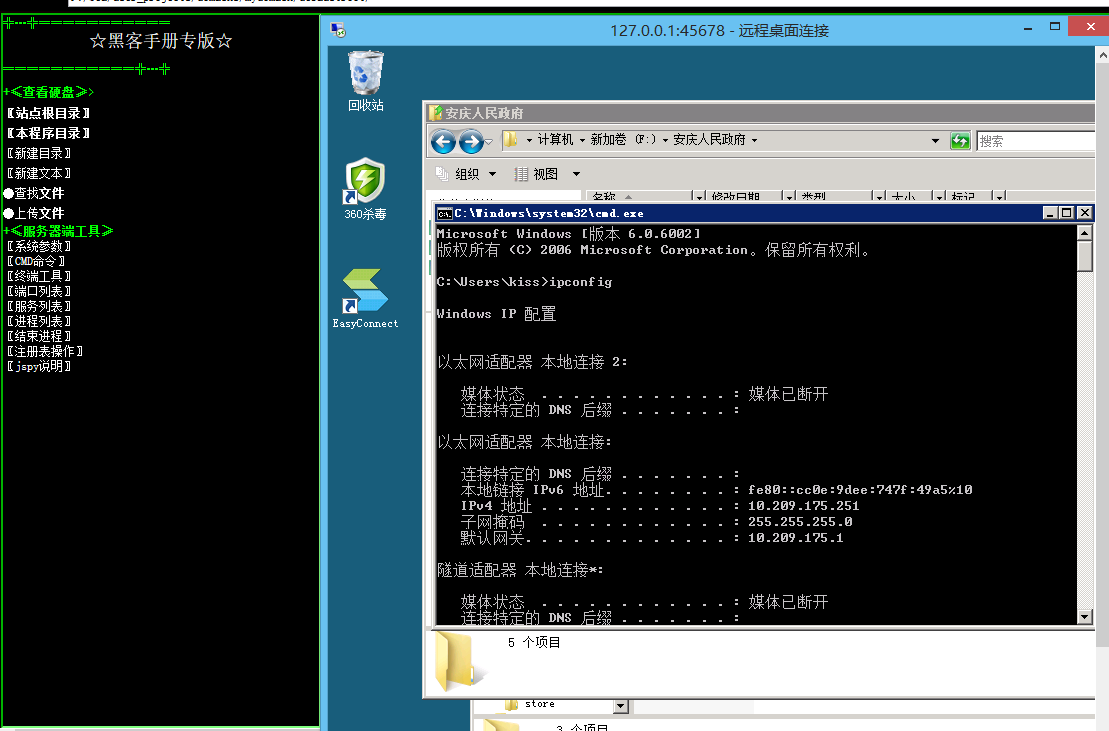This screenshot has height=731, width=1109.
Task: Open 本程序目录 link
Action: [x=48, y=133]
